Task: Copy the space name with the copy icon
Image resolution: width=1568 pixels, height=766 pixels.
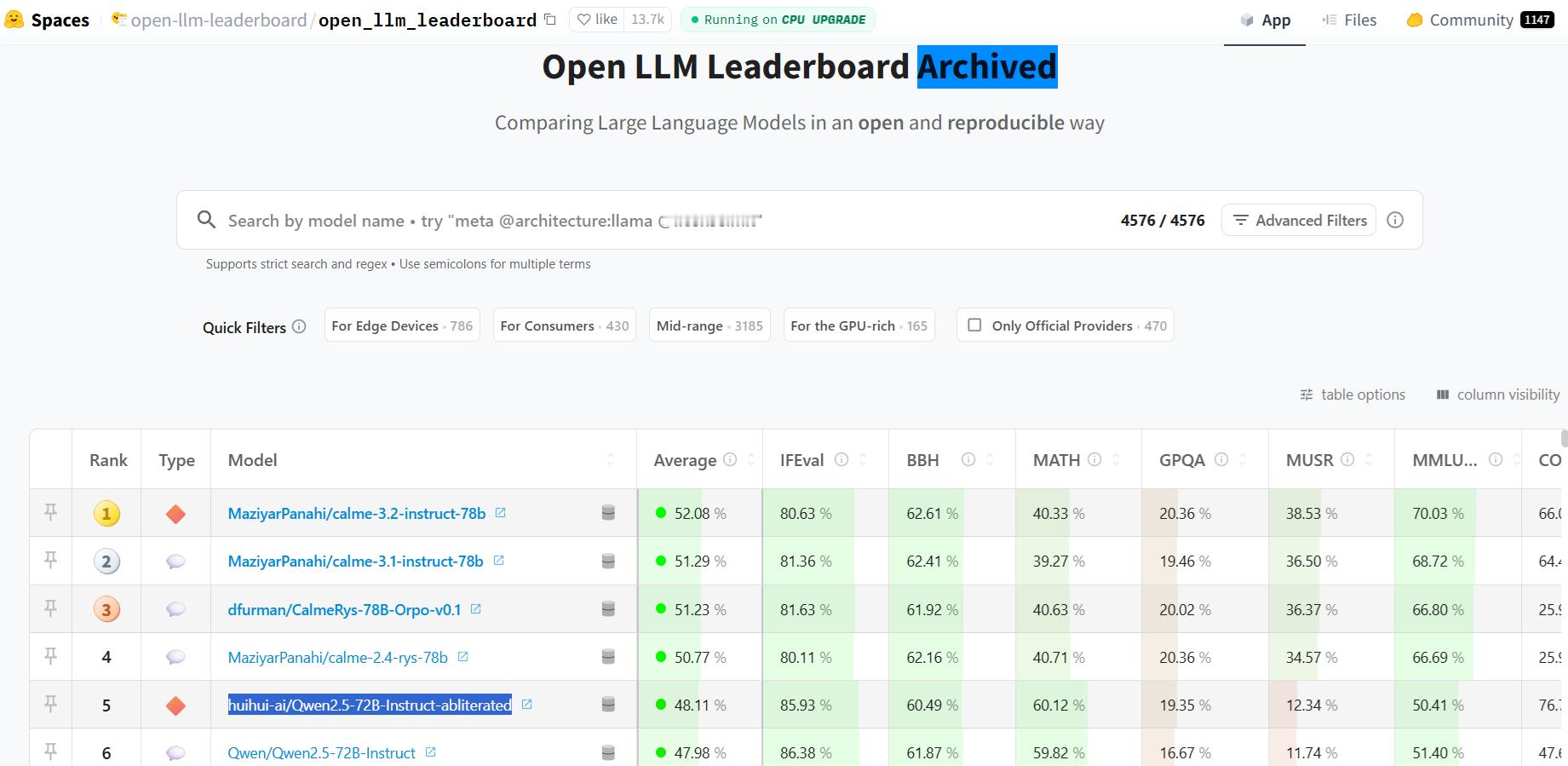Action: (x=550, y=20)
